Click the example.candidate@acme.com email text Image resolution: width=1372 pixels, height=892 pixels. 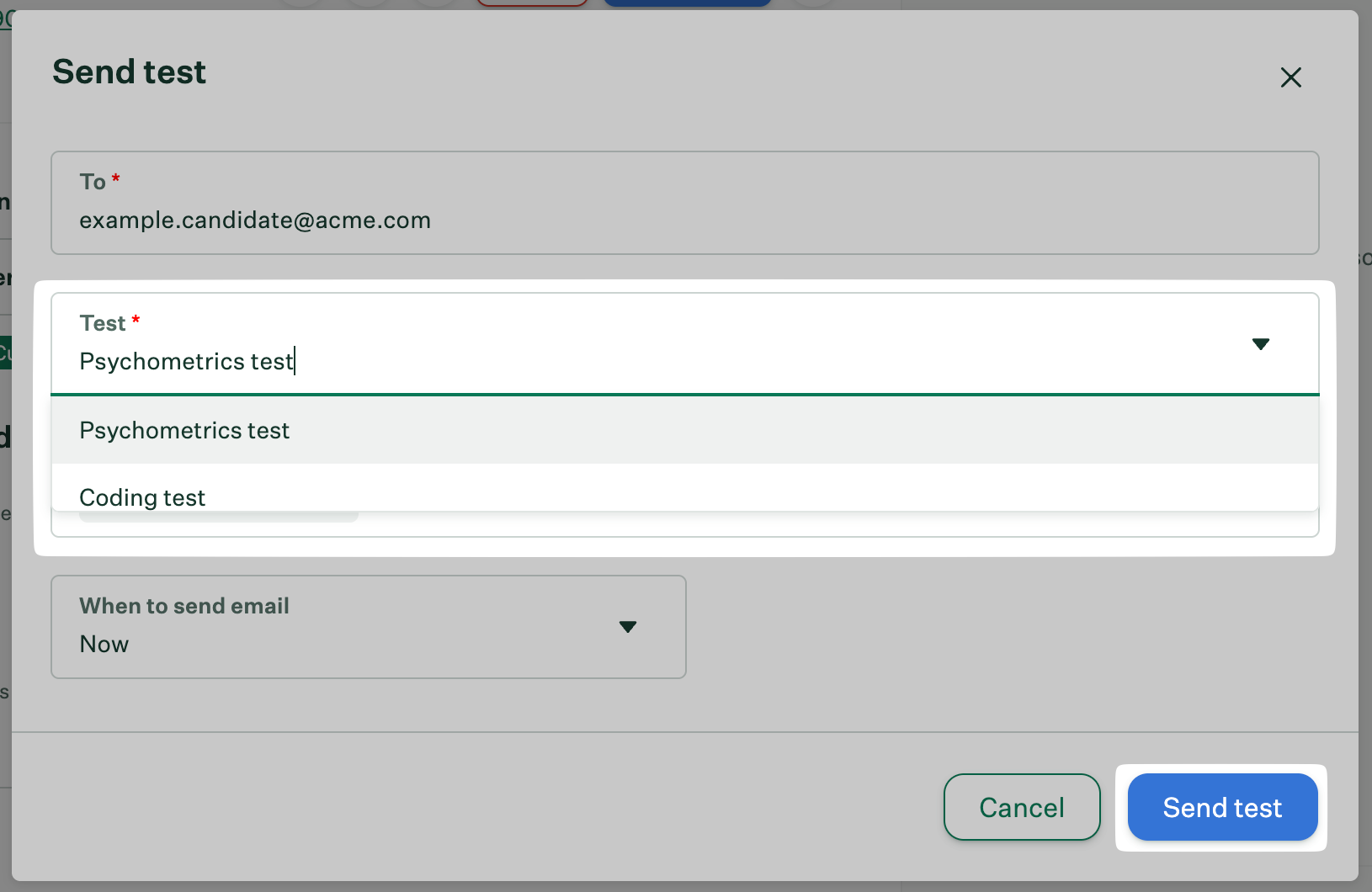click(255, 220)
